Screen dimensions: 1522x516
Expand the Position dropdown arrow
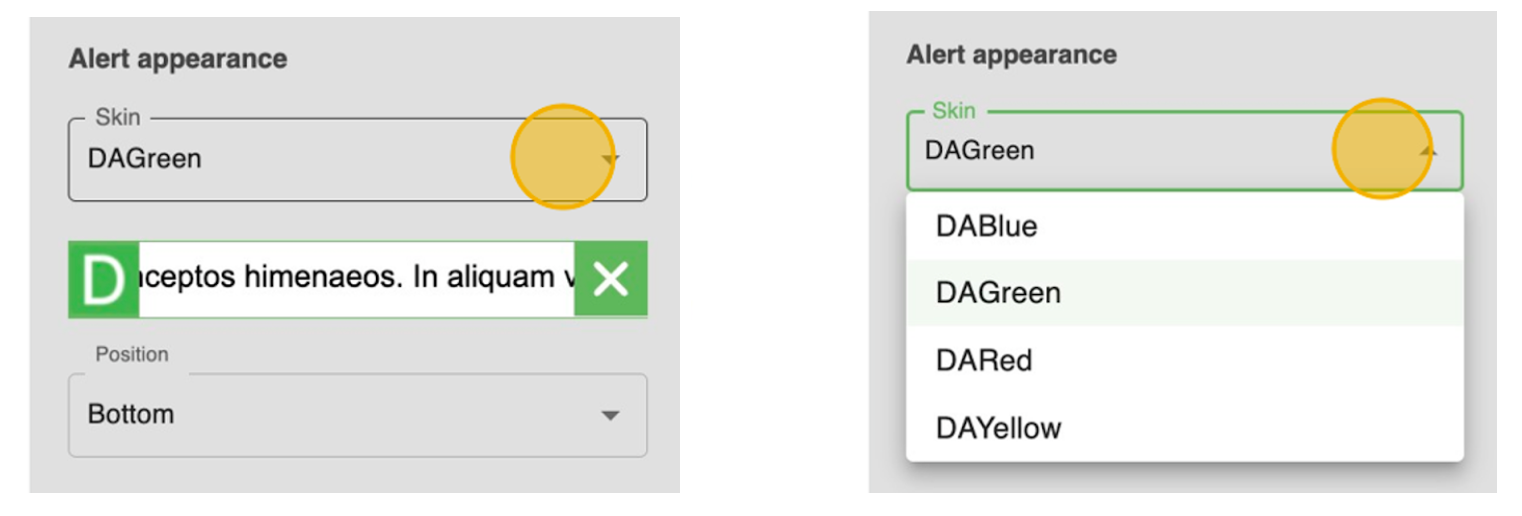pyautogui.click(x=610, y=415)
